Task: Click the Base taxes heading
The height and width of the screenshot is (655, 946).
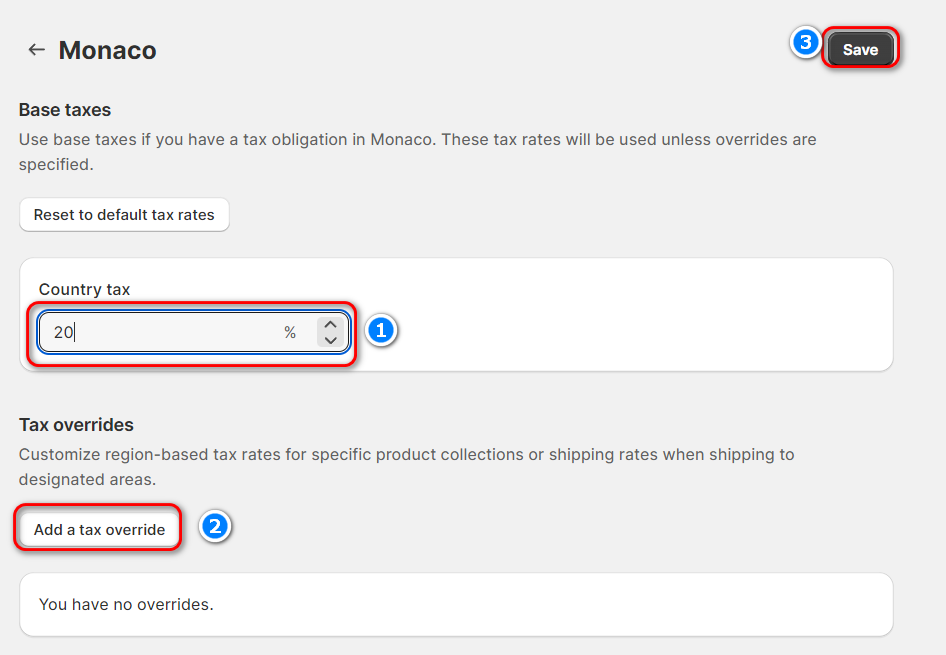Action: (65, 110)
